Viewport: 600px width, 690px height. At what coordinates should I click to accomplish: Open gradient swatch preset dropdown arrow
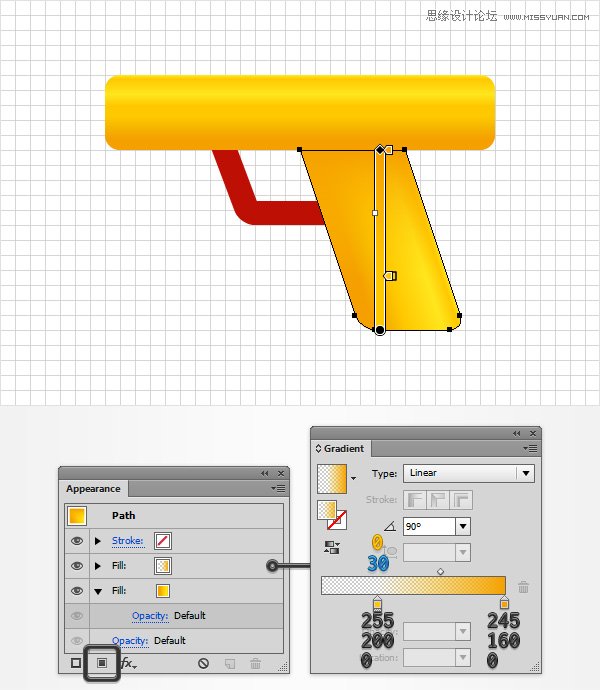coord(353,478)
